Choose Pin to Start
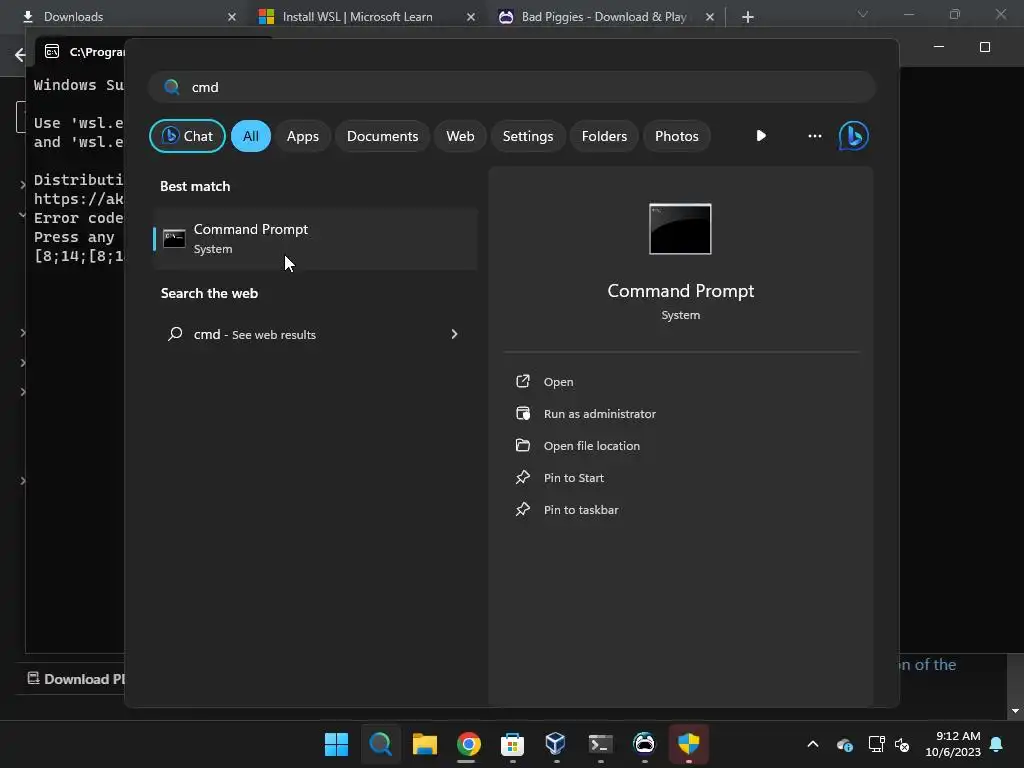This screenshot has width=1024, height=768. [573, 478]
